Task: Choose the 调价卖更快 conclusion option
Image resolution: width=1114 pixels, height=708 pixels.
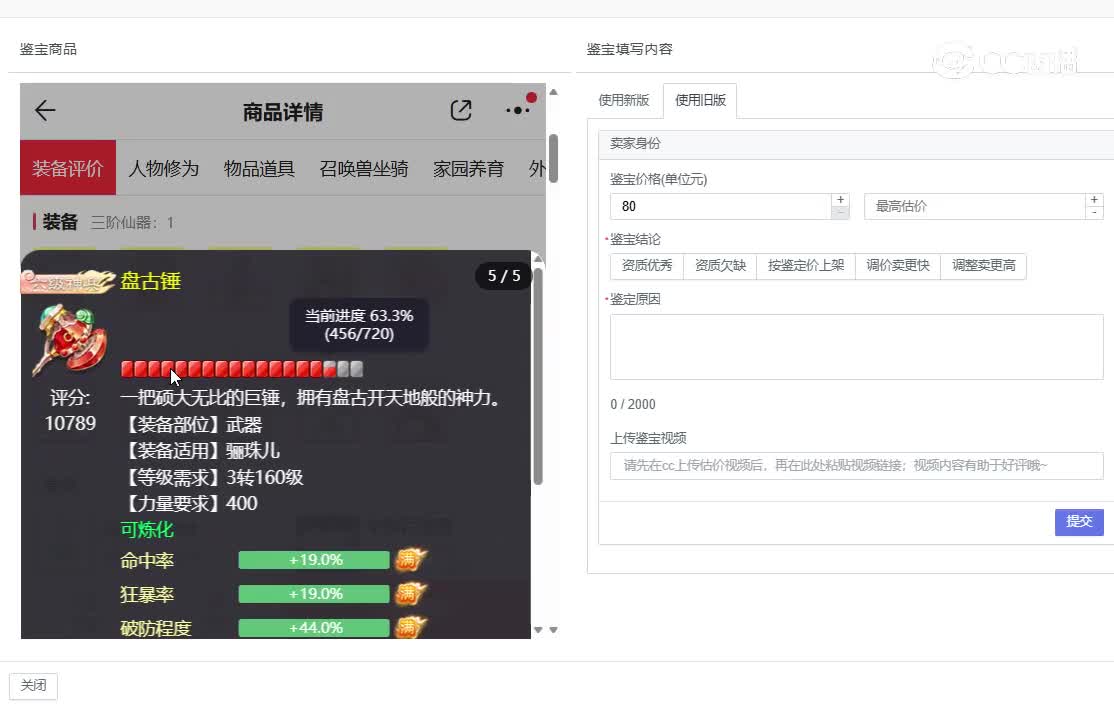Action: point(898,266)
